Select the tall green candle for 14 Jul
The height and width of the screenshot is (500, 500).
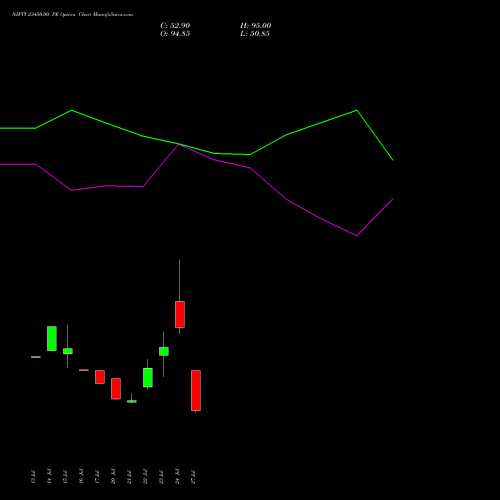52,338
